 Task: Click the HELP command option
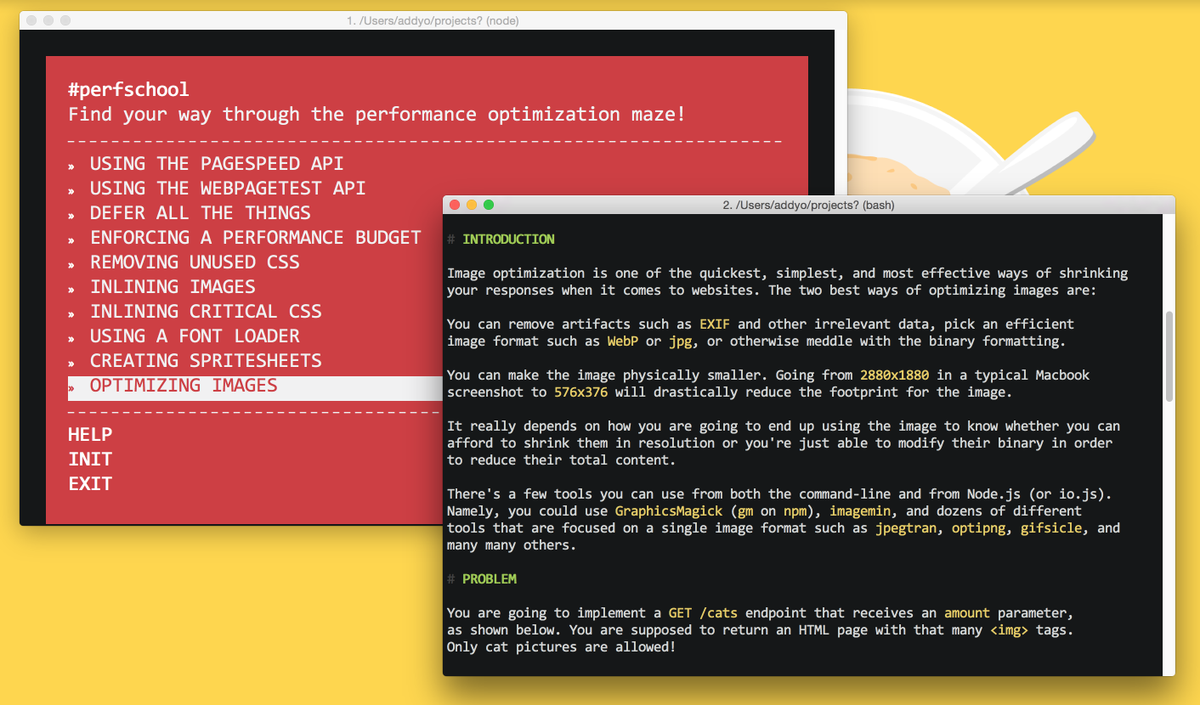click(90, 434)
